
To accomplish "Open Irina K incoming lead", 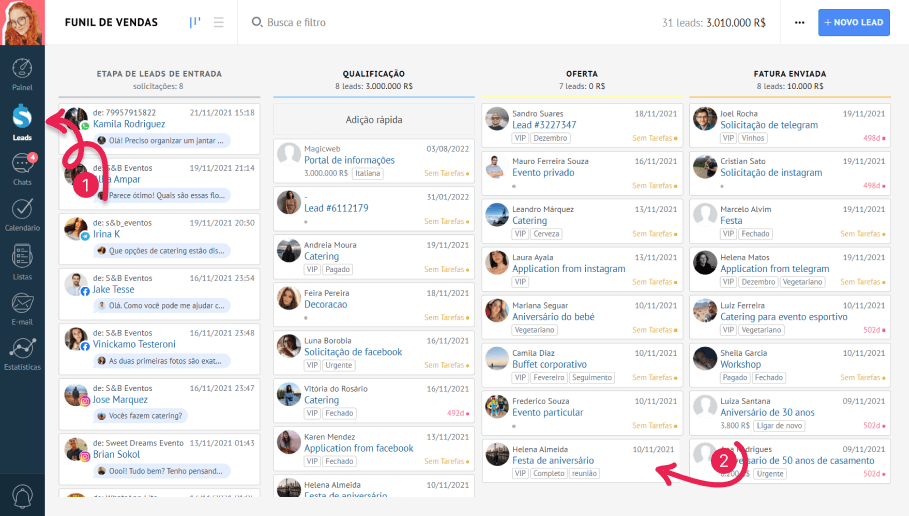I will [x=106, y=234].
